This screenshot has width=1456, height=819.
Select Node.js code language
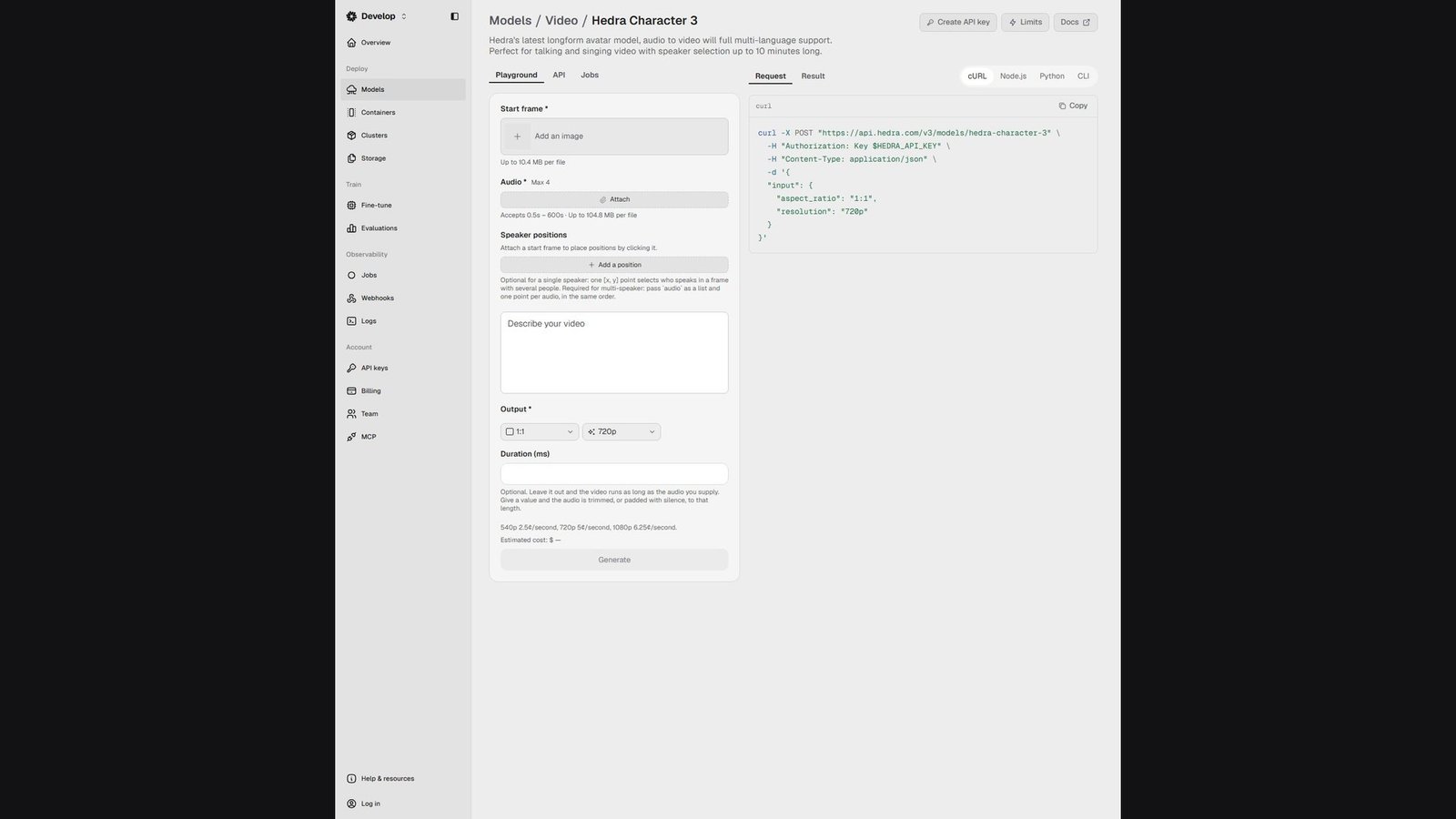tap(1013, 76)
